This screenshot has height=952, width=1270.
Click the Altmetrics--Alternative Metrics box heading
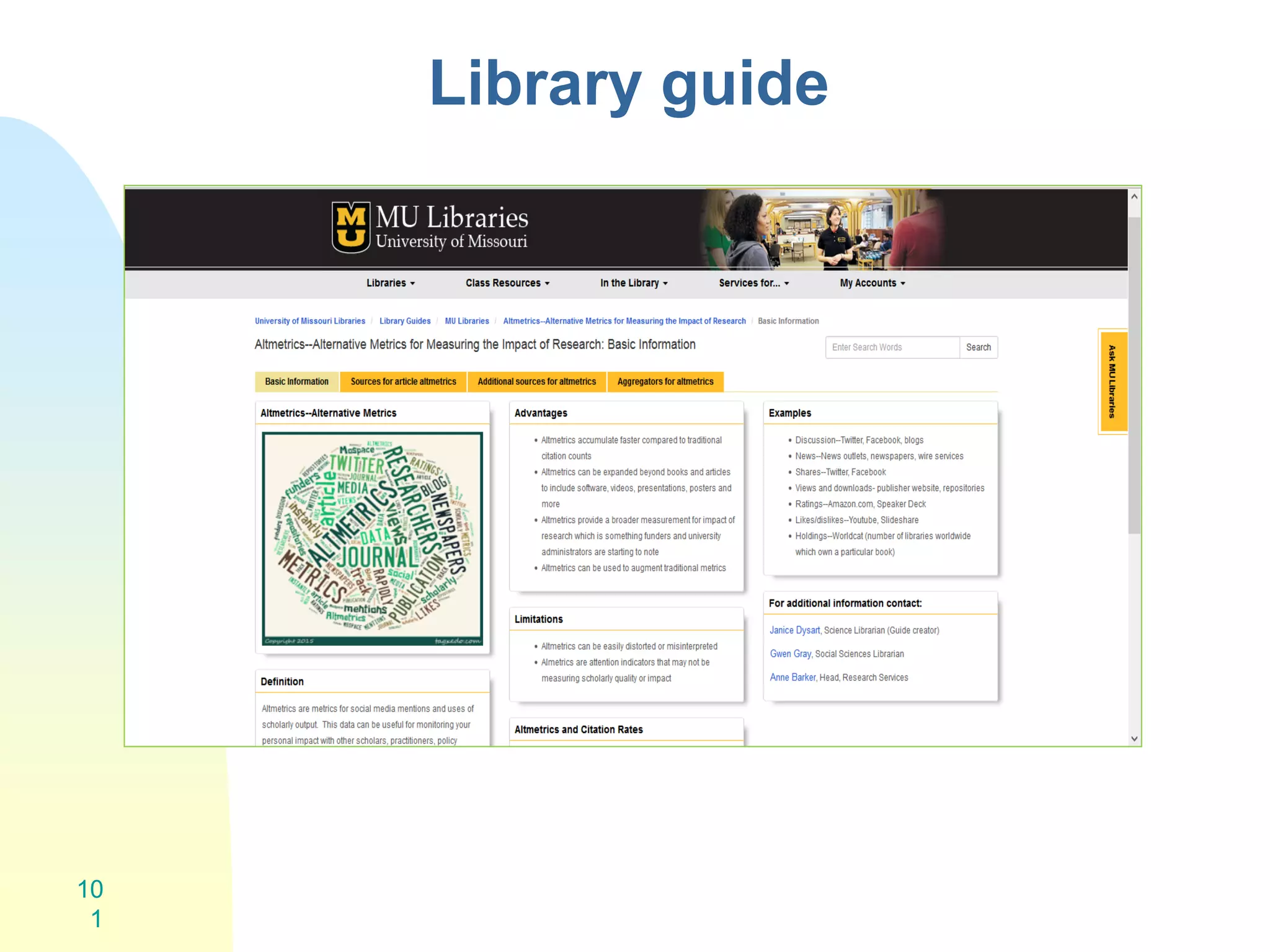pyautogui.click(x=328, y=413)
